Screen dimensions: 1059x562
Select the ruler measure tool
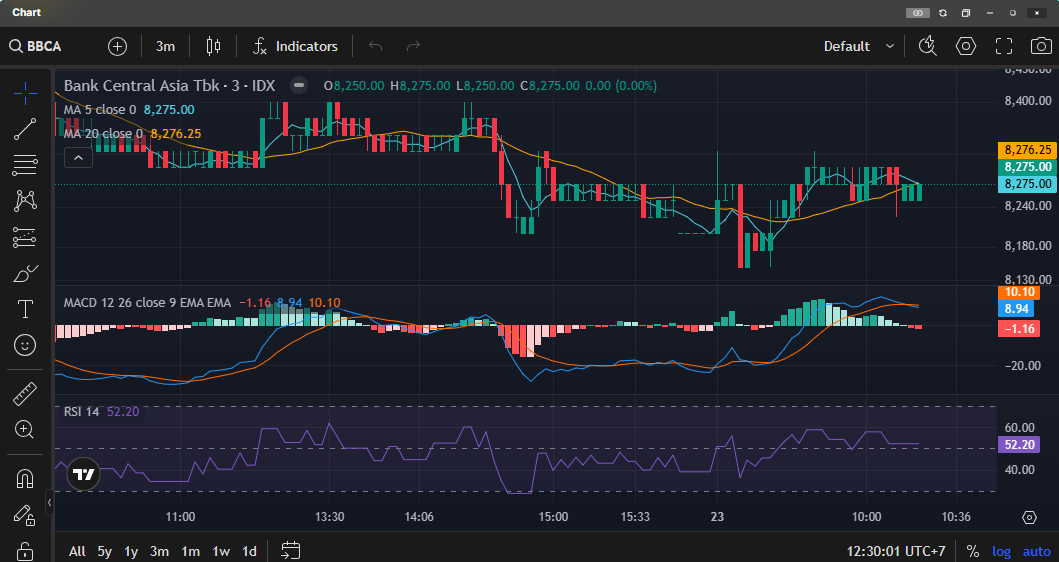point(25,393)
